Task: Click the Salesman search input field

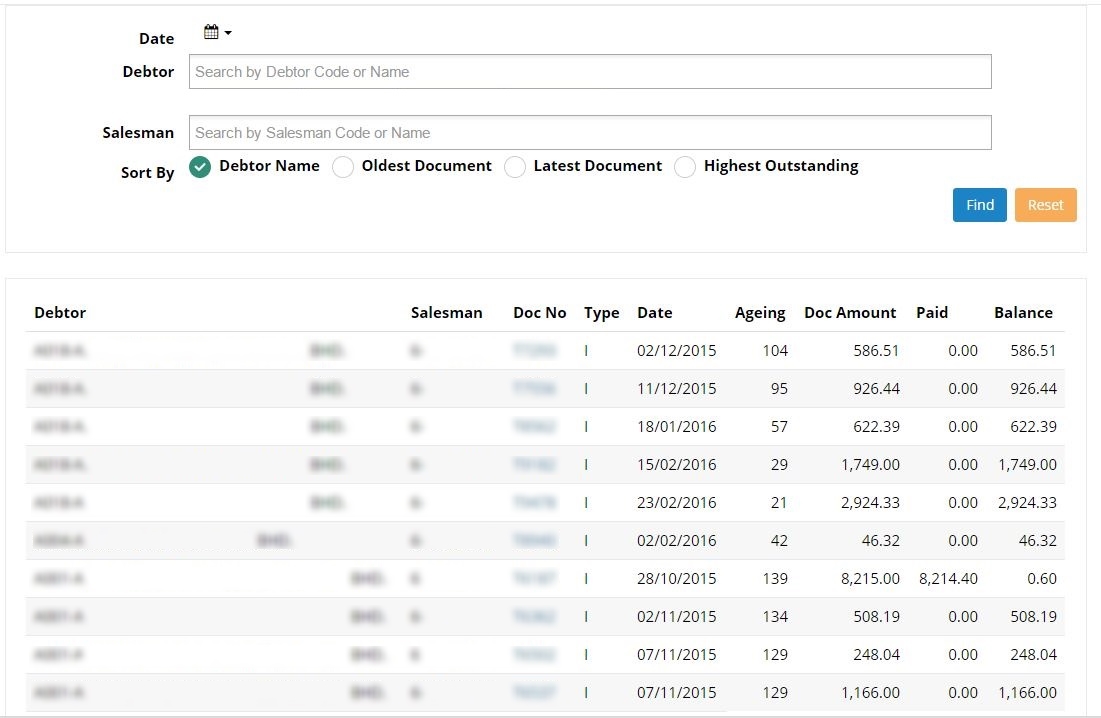Action: tap(590, 133)
